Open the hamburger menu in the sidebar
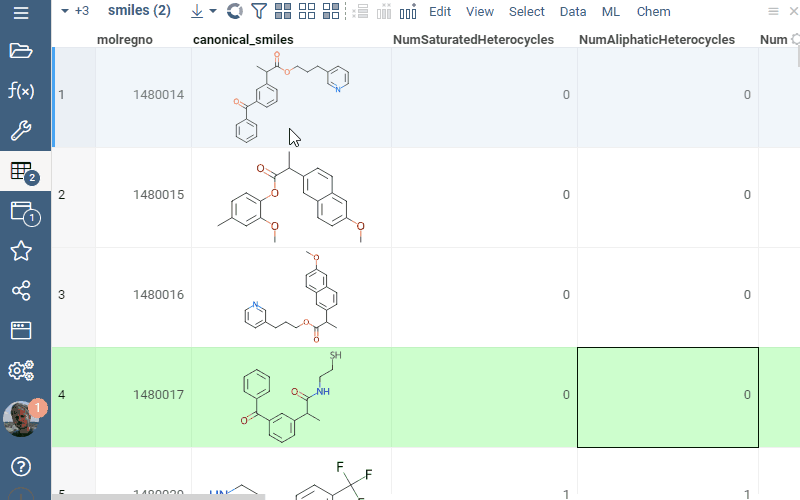 (21, 13)
